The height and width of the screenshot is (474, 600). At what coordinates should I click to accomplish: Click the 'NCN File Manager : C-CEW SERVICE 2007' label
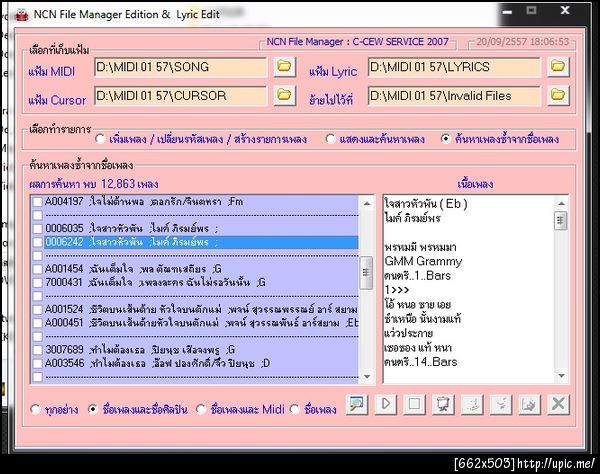pos(357,42)
